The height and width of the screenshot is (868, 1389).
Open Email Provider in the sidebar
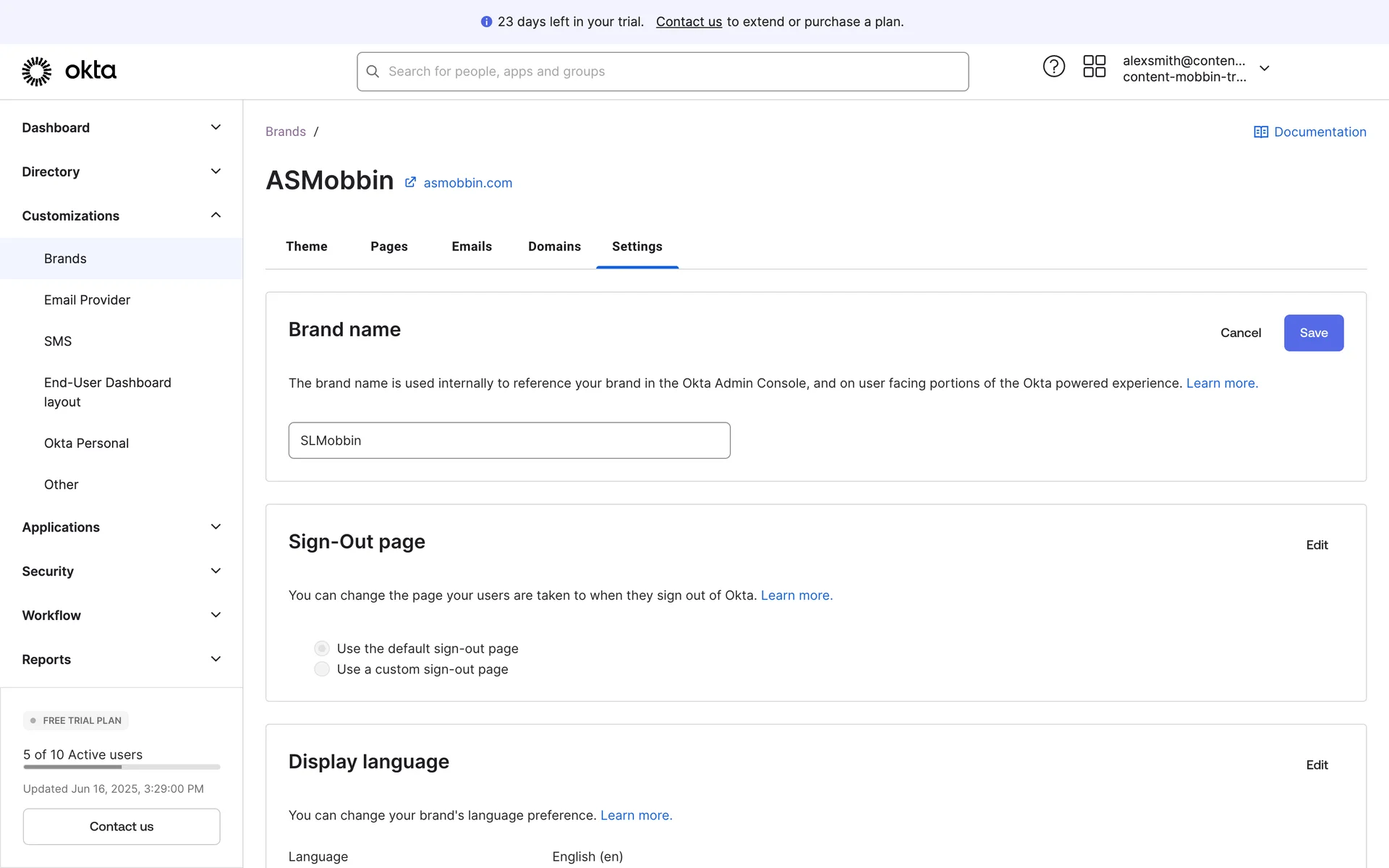(x=87, y=299)
